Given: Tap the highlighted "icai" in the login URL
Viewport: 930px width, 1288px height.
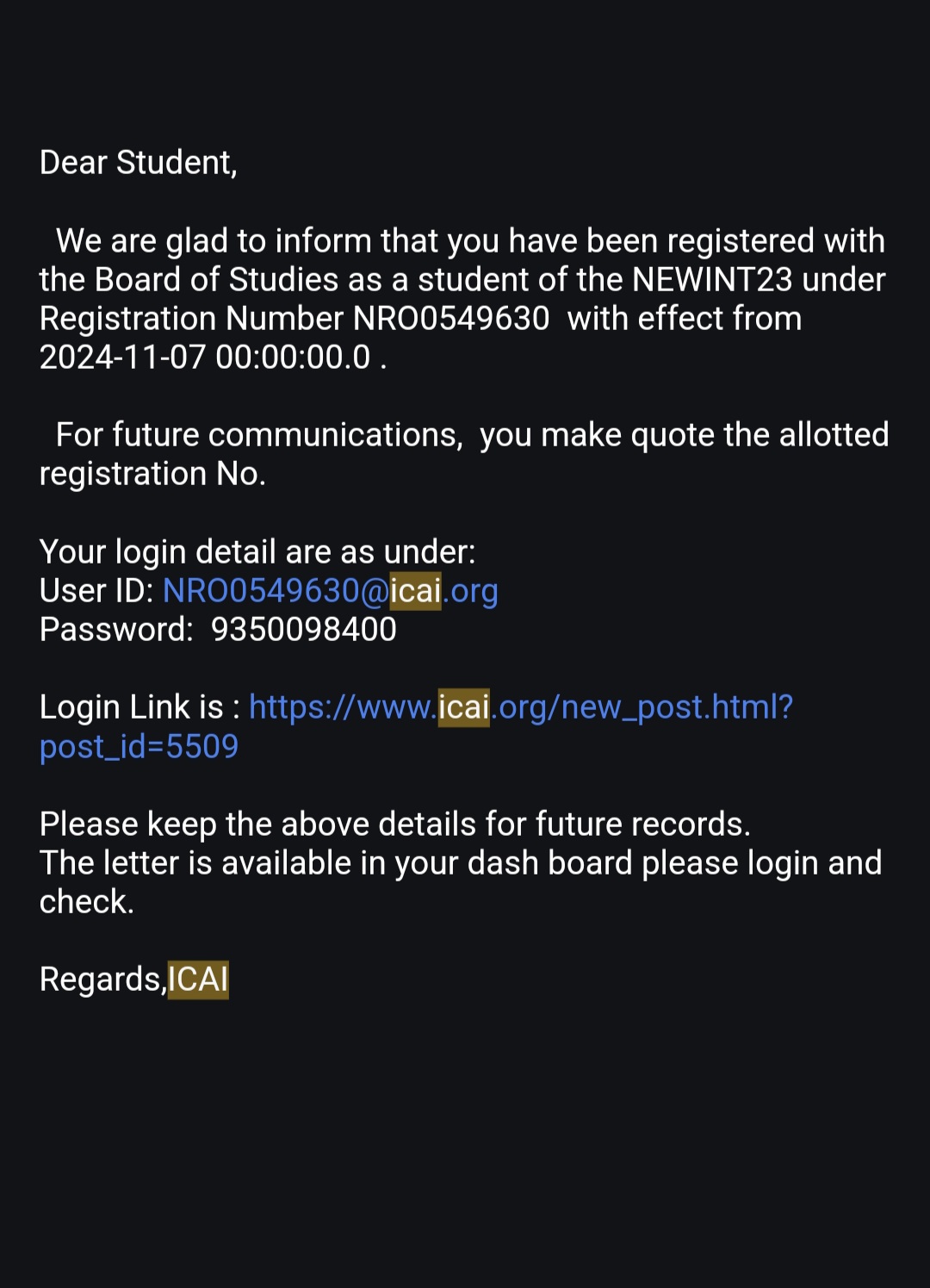Looking at the screenshot, I should click(x=463, y=707).
